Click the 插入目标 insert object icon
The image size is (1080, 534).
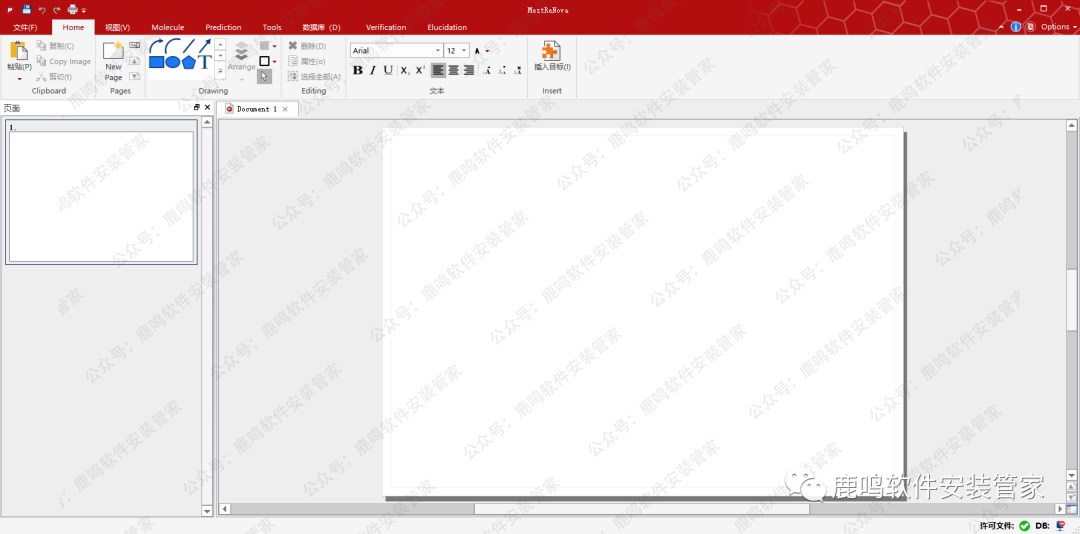[551, 51]
